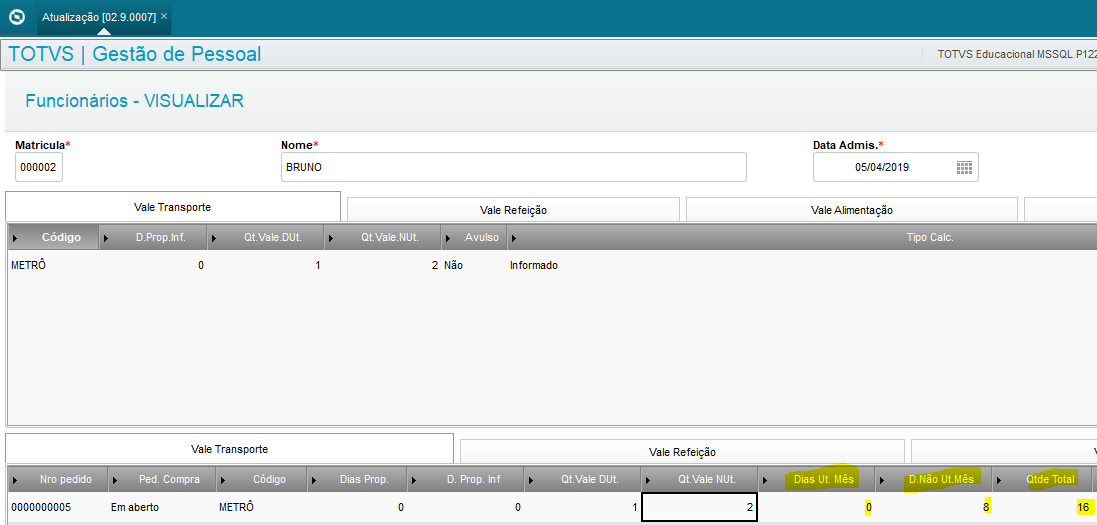Click Em aberto status cell

(x=134, y=508)
